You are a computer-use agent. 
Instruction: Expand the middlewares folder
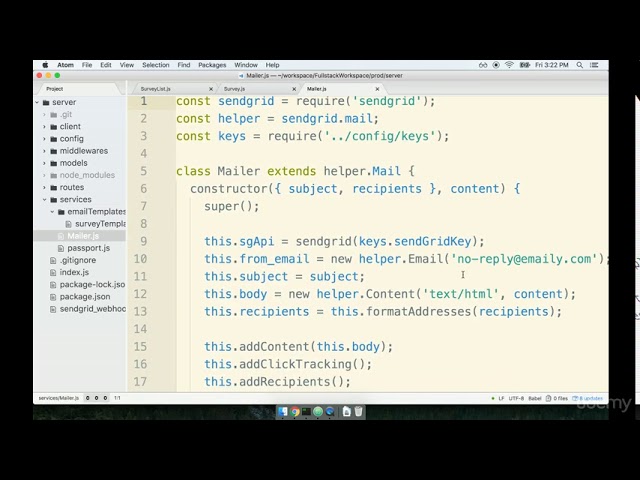click(x=44, y=151)
